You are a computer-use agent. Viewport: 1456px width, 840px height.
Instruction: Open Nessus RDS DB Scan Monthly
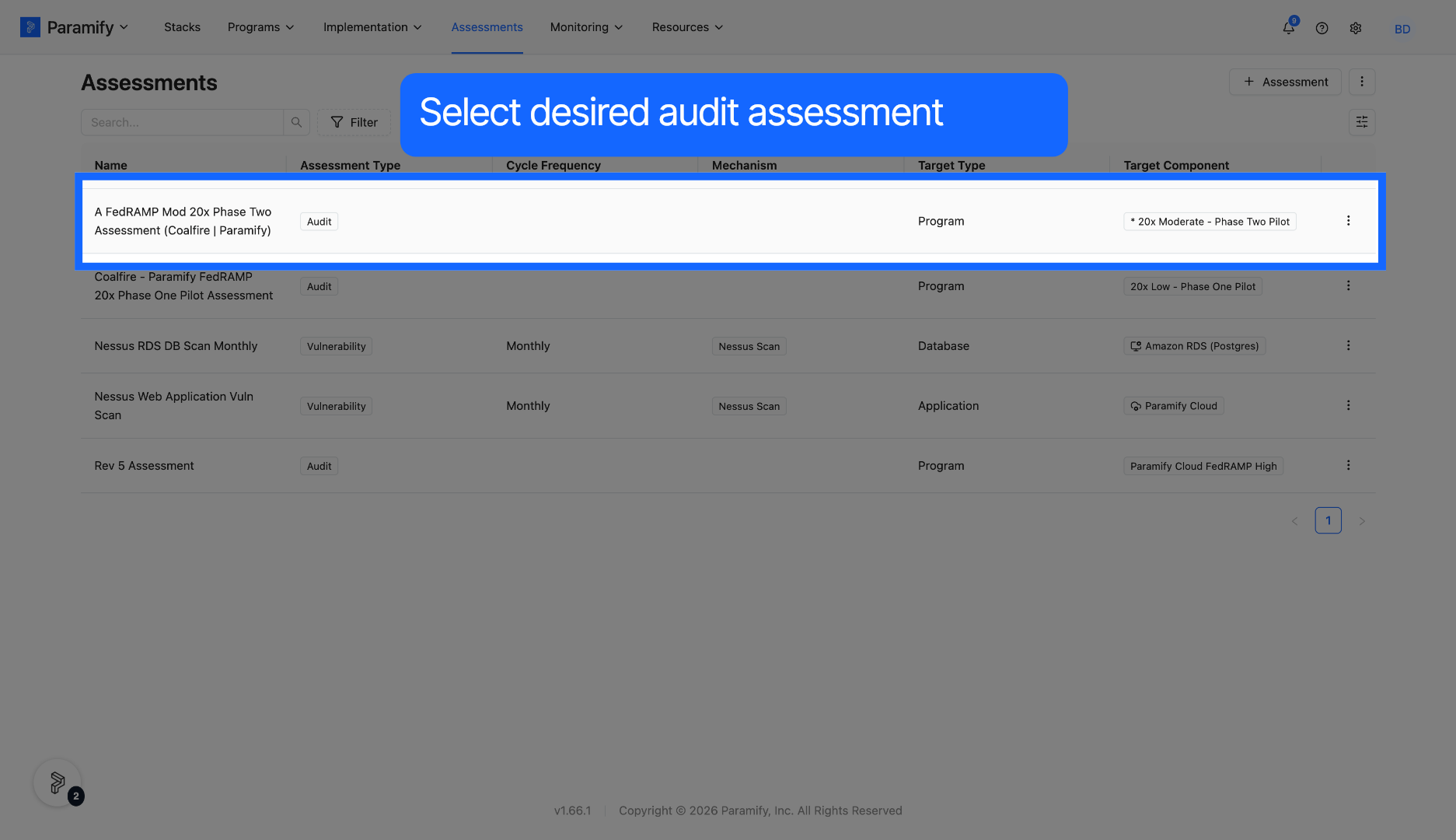pos(176,346)
